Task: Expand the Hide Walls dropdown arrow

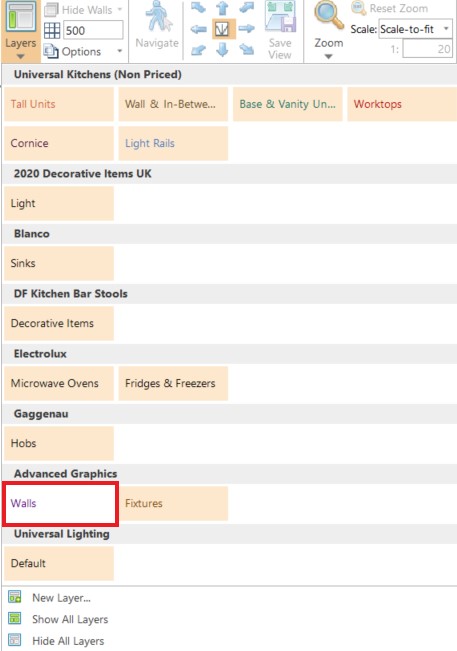Action: click(x=120, y=9)
